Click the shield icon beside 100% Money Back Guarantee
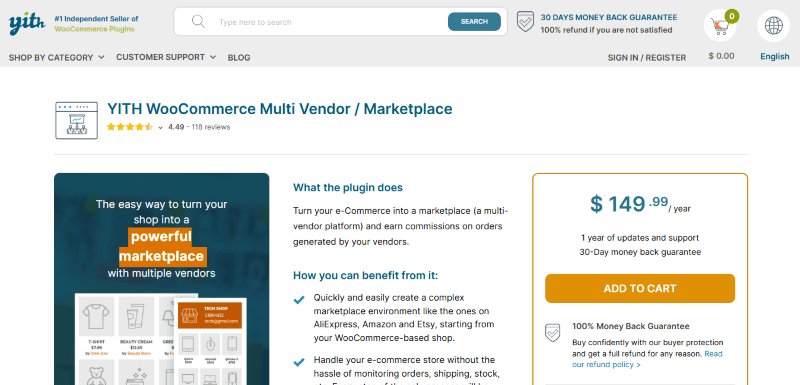 (553, 332)
